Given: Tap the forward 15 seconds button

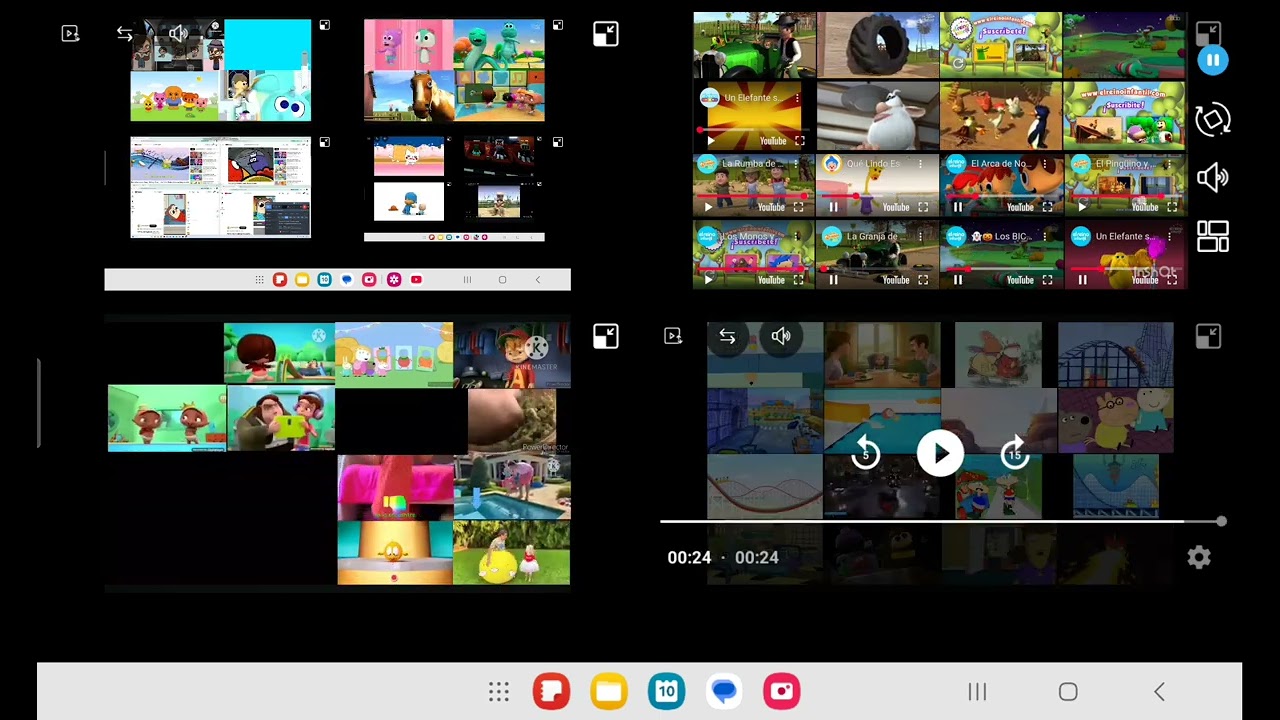Looking at the screenshot, I should [1014, 454].
